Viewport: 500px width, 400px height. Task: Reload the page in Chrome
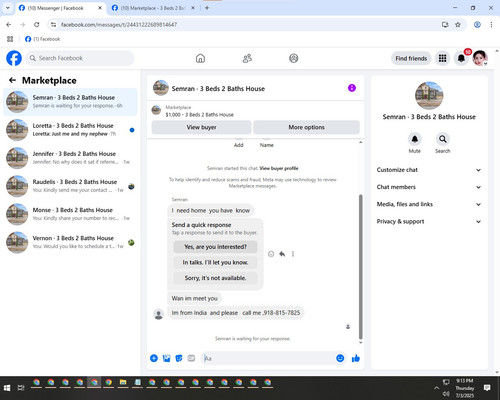pos(37,24)
